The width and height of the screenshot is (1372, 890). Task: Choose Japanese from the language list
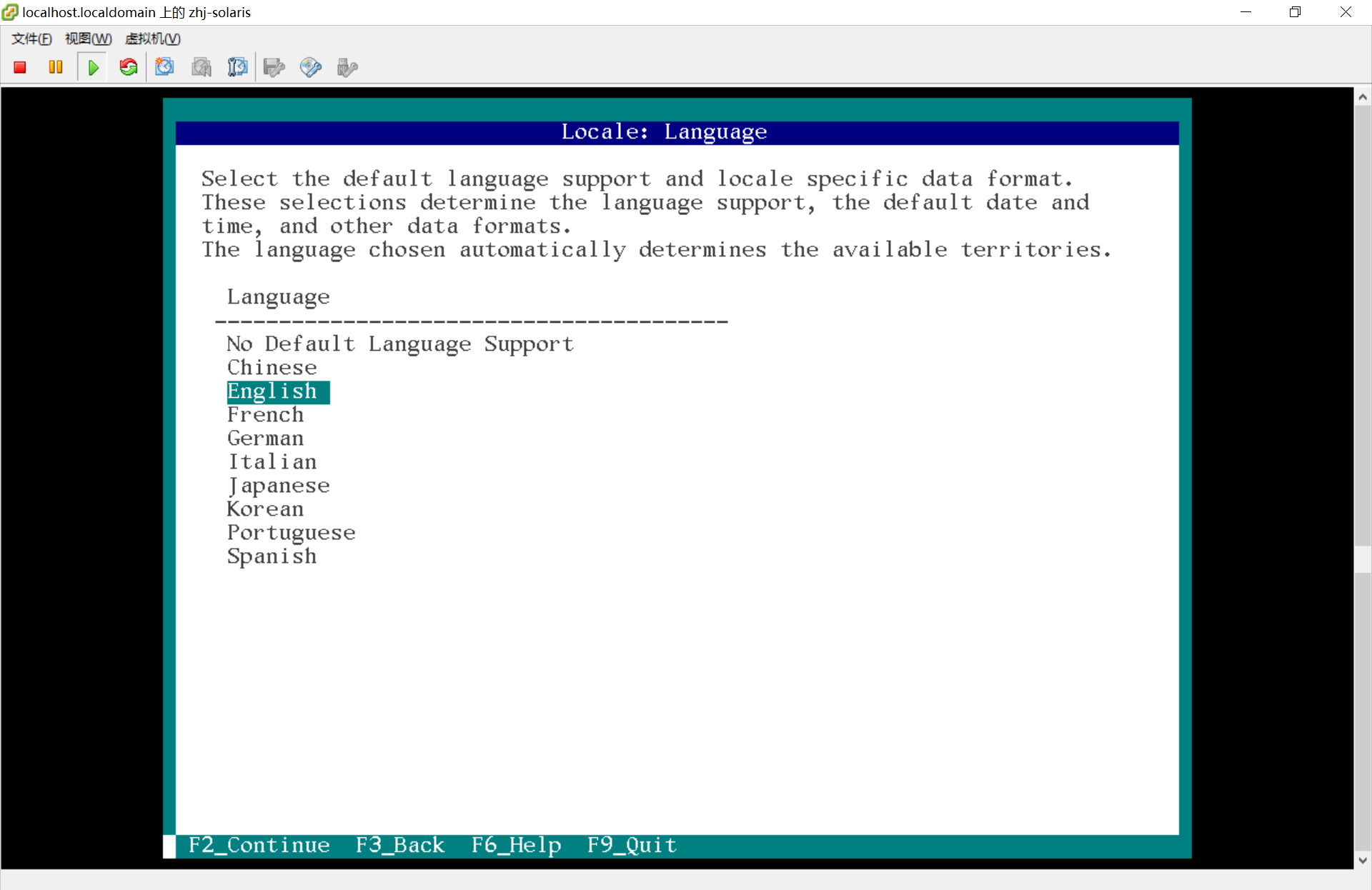pos(279,486)
